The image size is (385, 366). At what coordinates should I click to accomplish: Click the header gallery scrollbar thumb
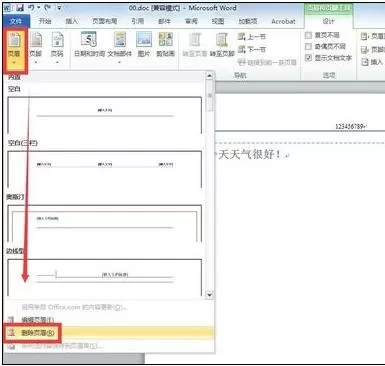[x=210, y=95]
